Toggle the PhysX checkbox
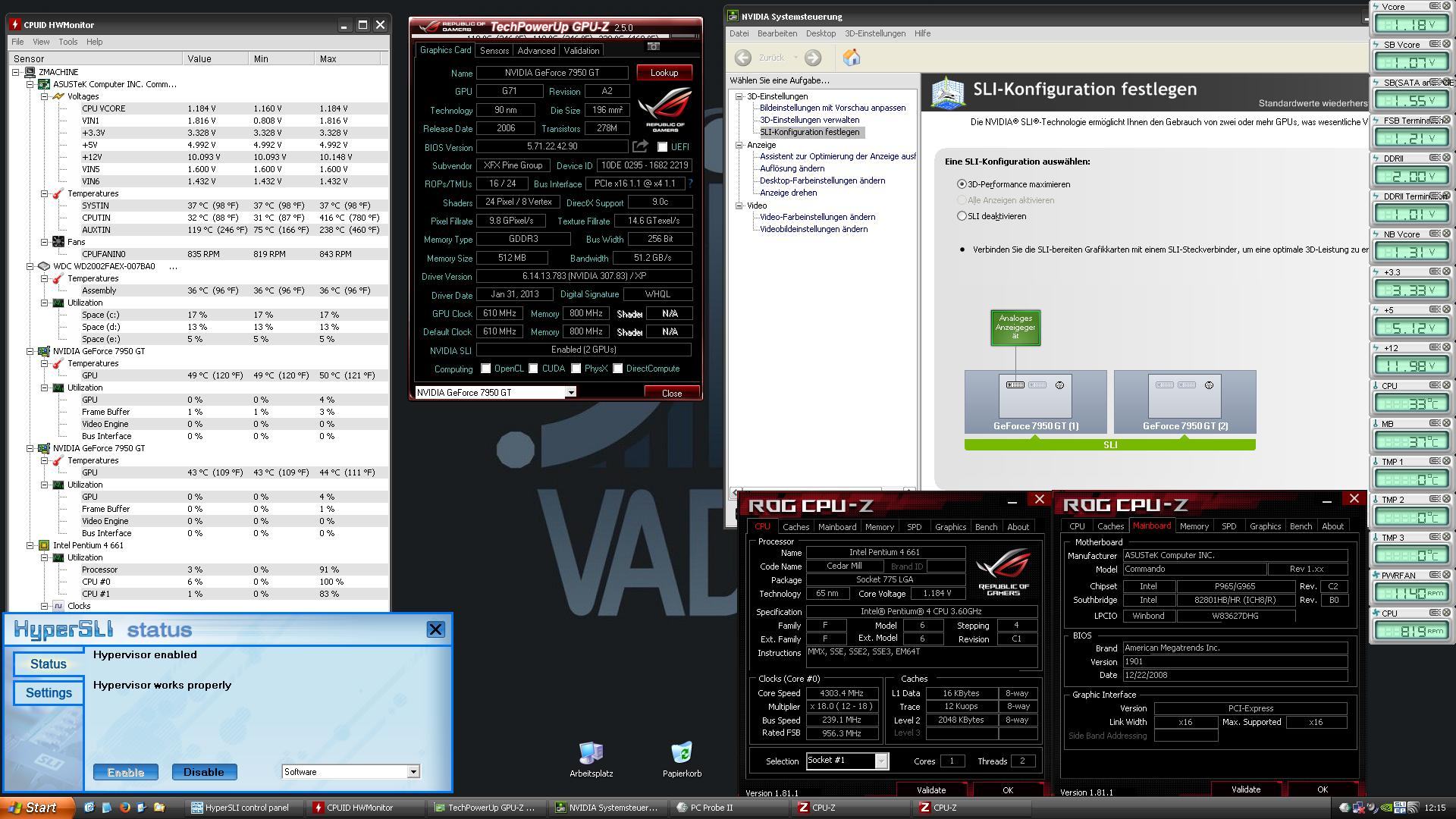The image size is (1456, 819). pyautogui.click(x=576, y=369)
